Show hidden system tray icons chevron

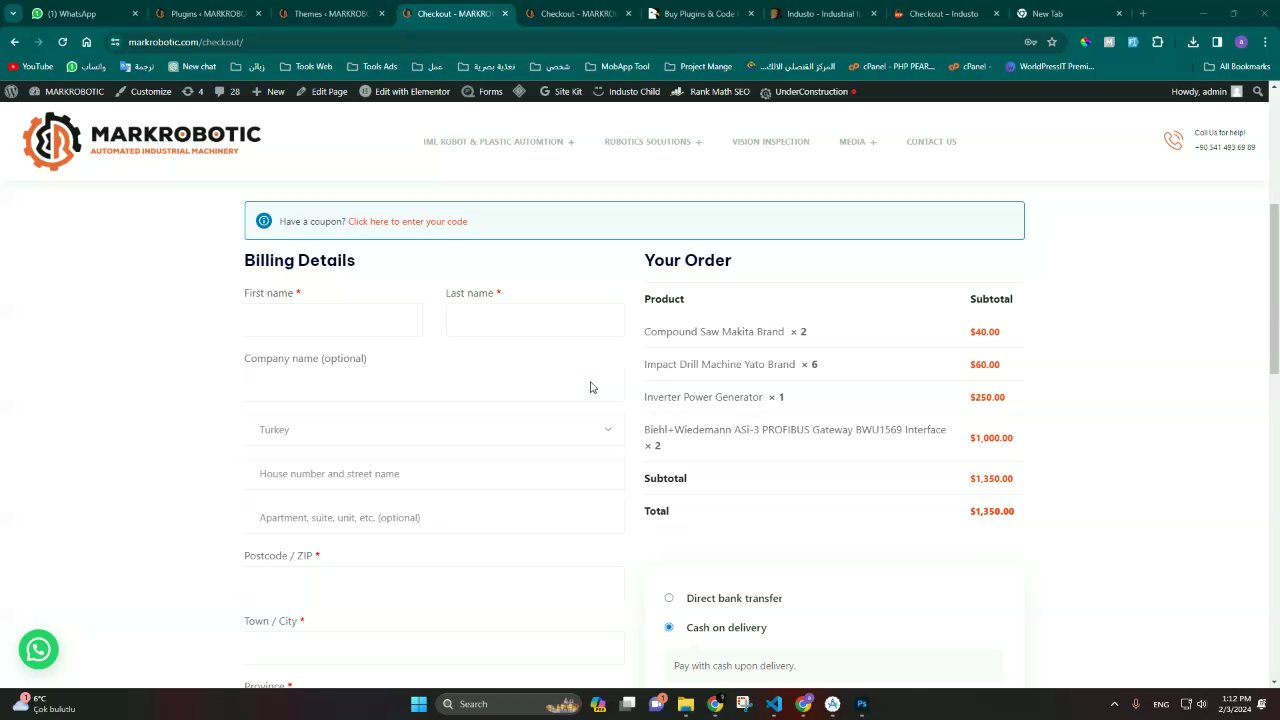(1114, 704)
